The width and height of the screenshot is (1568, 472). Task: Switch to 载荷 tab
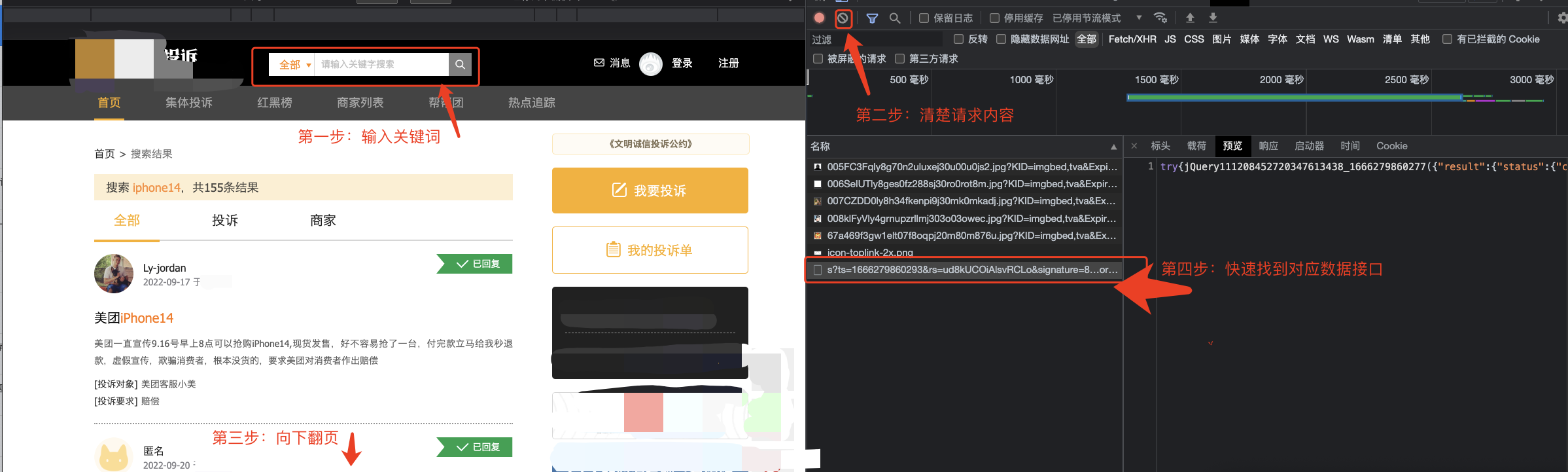tap(1196, 146)
